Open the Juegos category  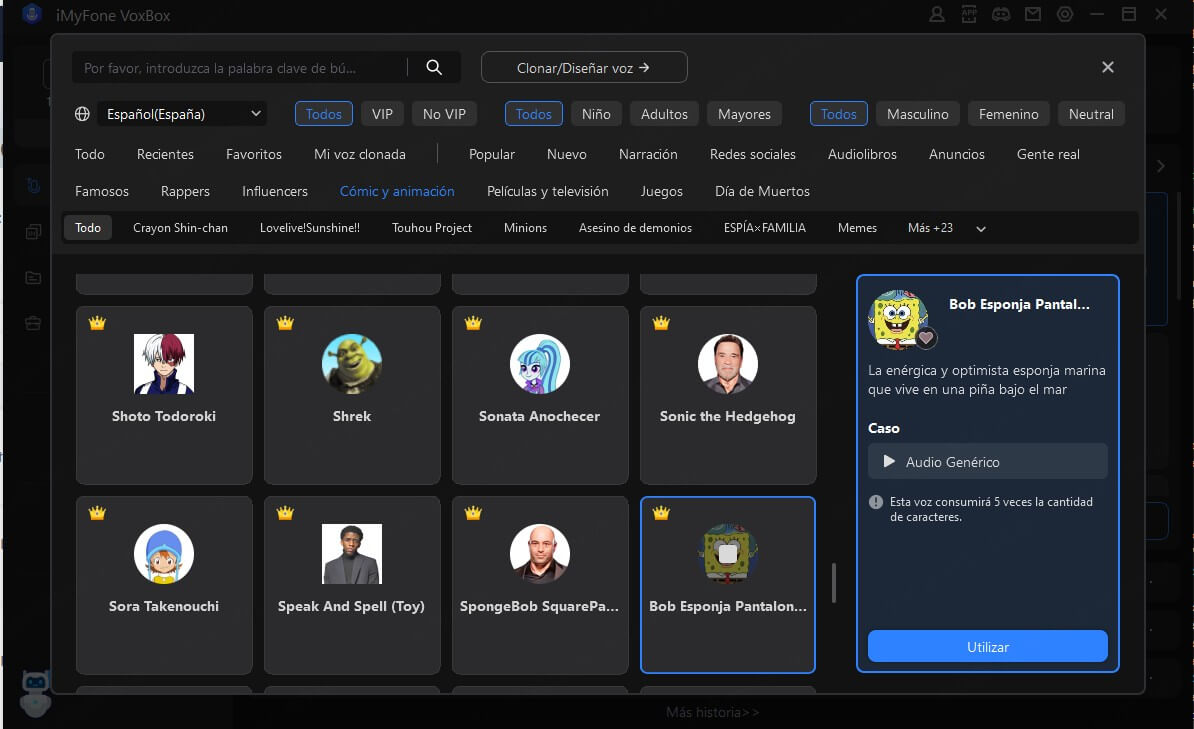coord(662,191)
